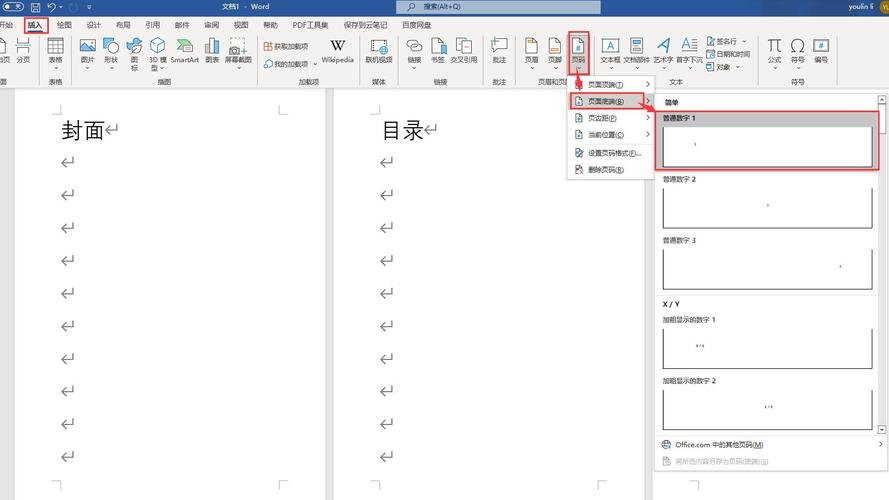Toggle the AutoSave switch in title bar
889x500 pixels.
point(13,7)
